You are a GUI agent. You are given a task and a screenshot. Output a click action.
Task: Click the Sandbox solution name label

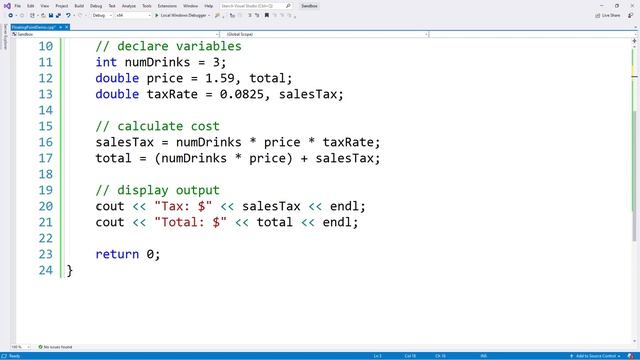tap(309, 6)
